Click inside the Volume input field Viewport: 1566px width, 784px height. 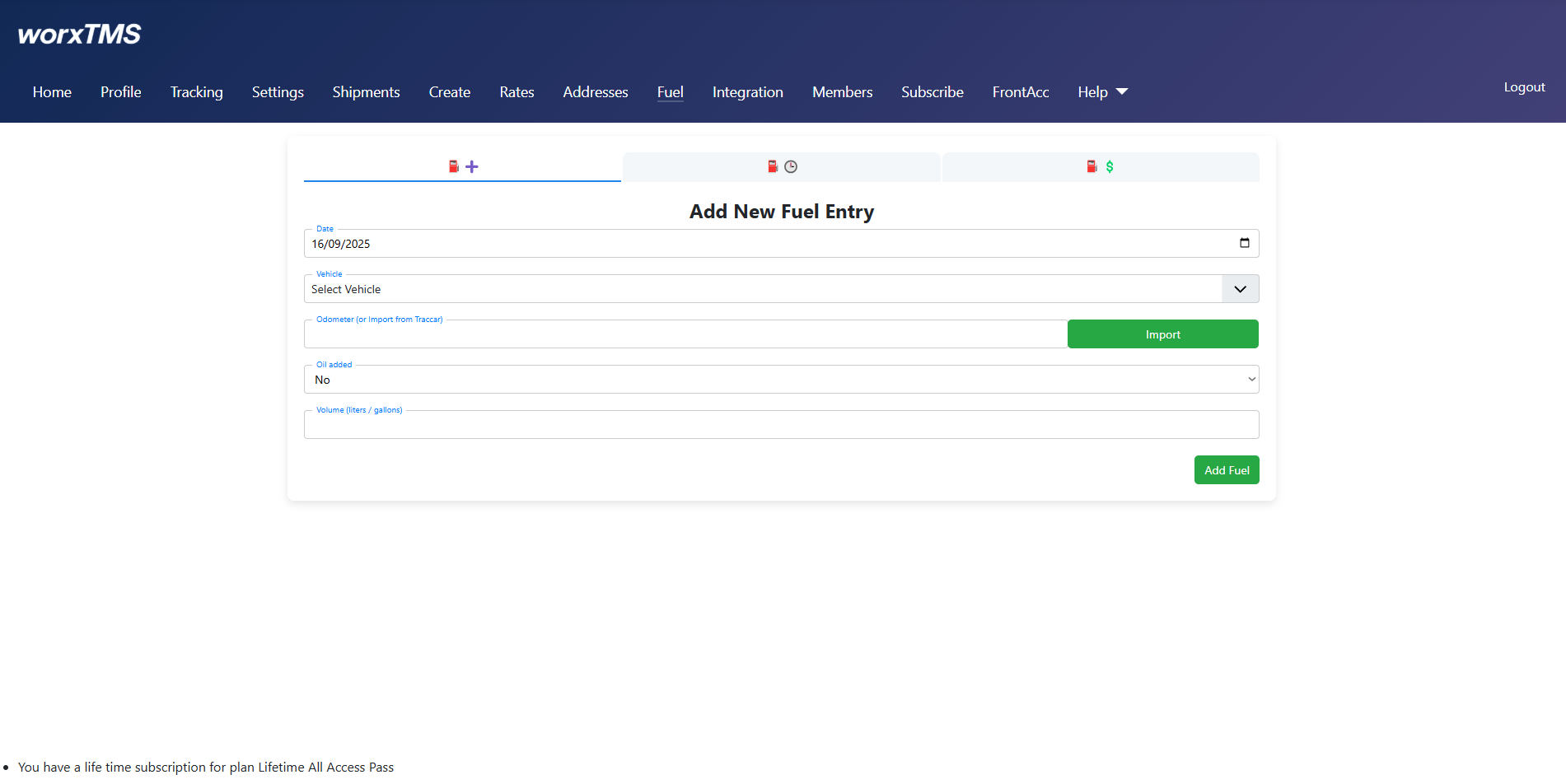(781, 424)
